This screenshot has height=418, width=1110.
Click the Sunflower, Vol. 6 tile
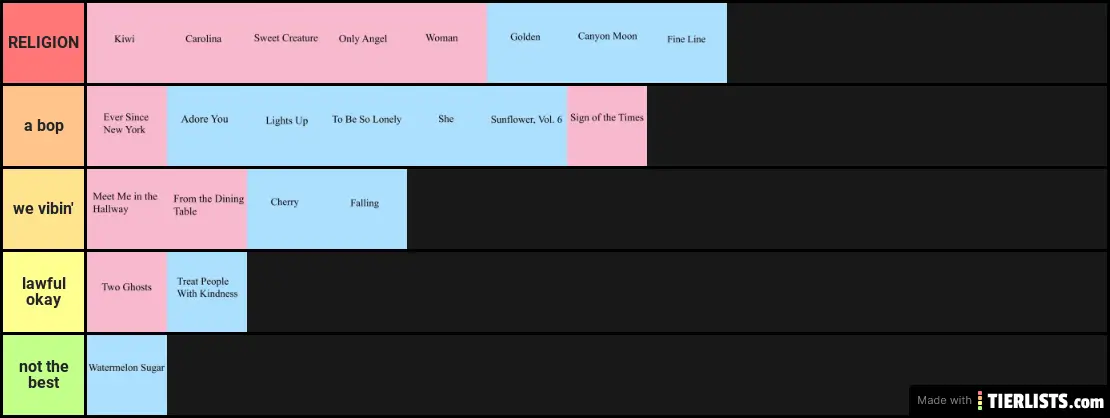tap(527, 126)
